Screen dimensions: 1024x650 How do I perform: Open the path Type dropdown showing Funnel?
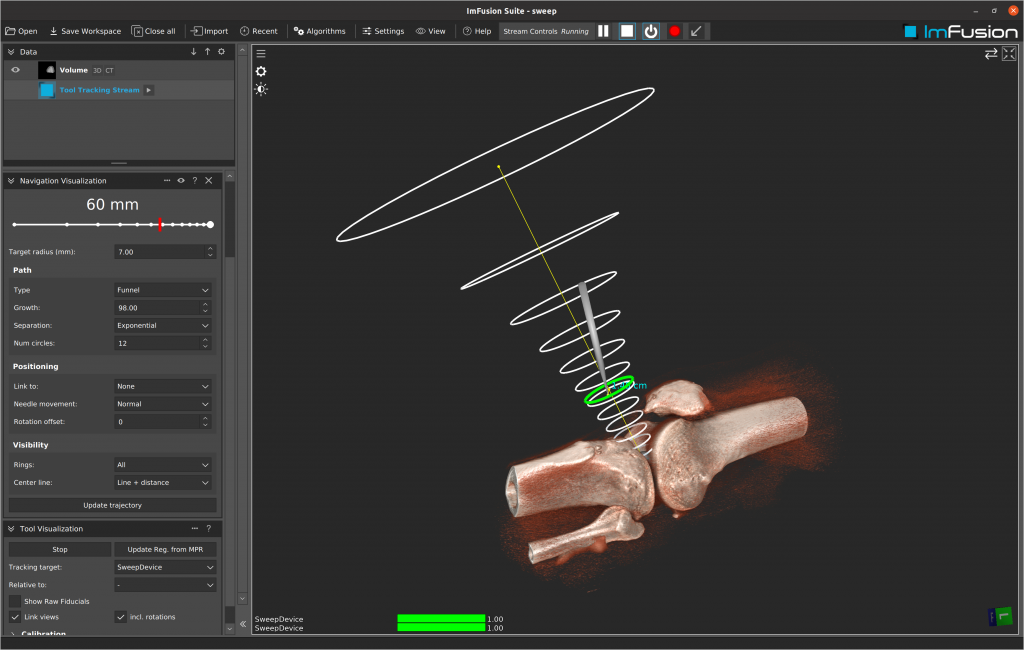point(163,290)
